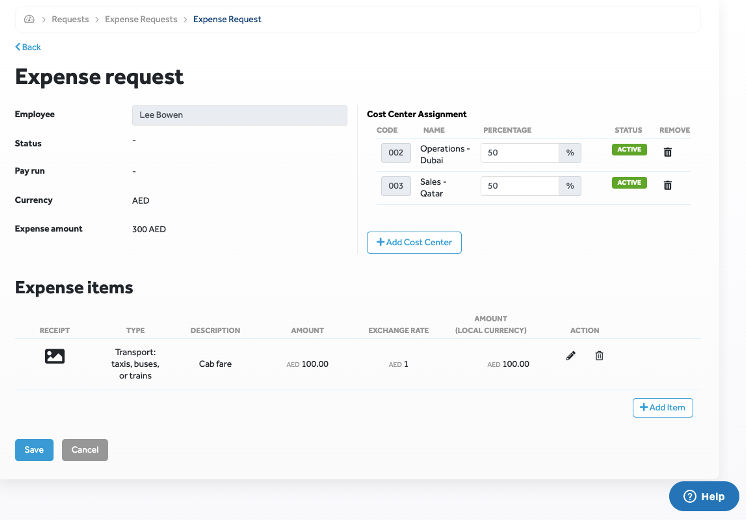Click the Back link
The image size is (746, 520).
(28, 47)
